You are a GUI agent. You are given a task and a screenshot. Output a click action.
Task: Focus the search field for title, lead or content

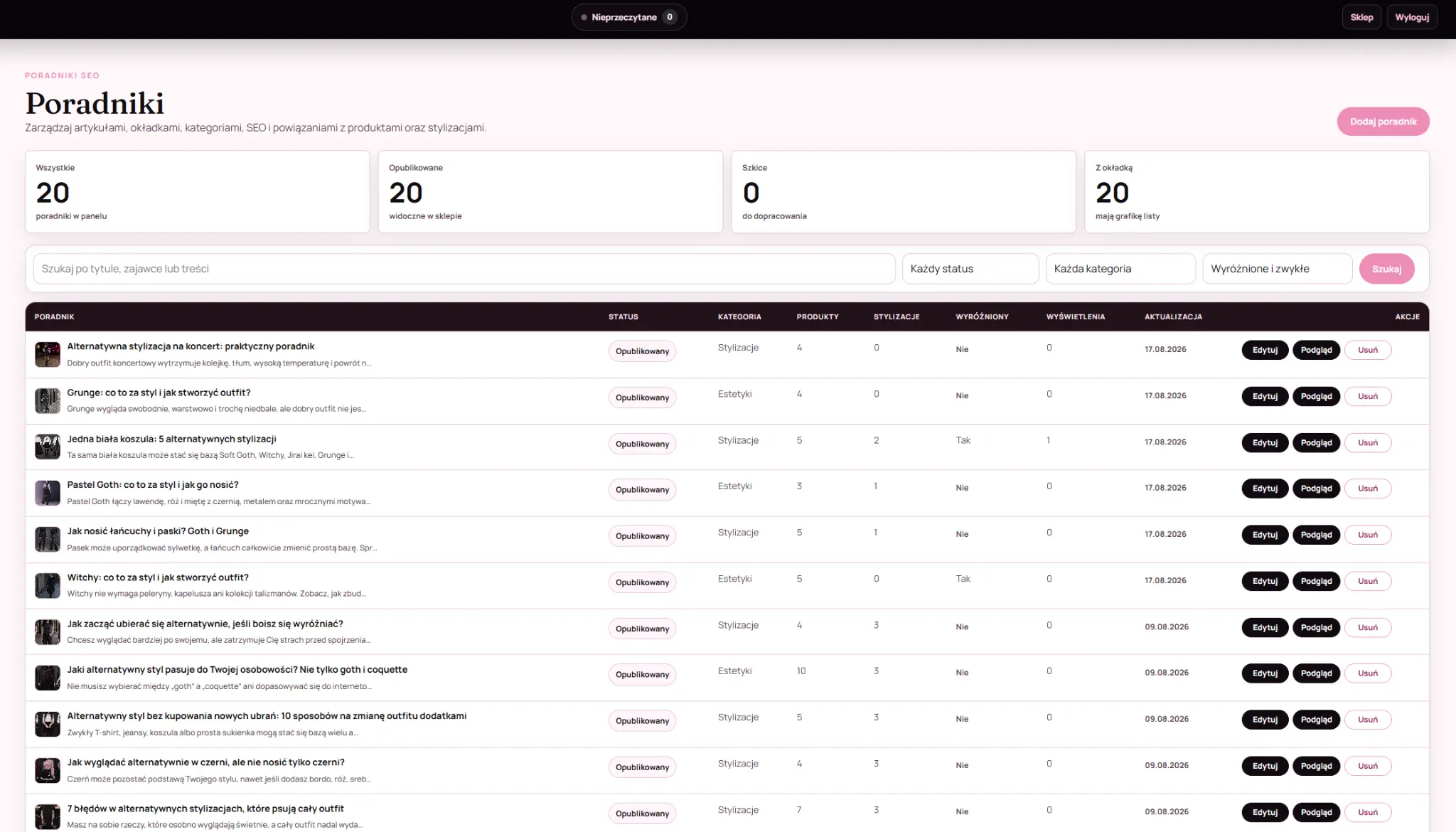[x=464, y=269]
